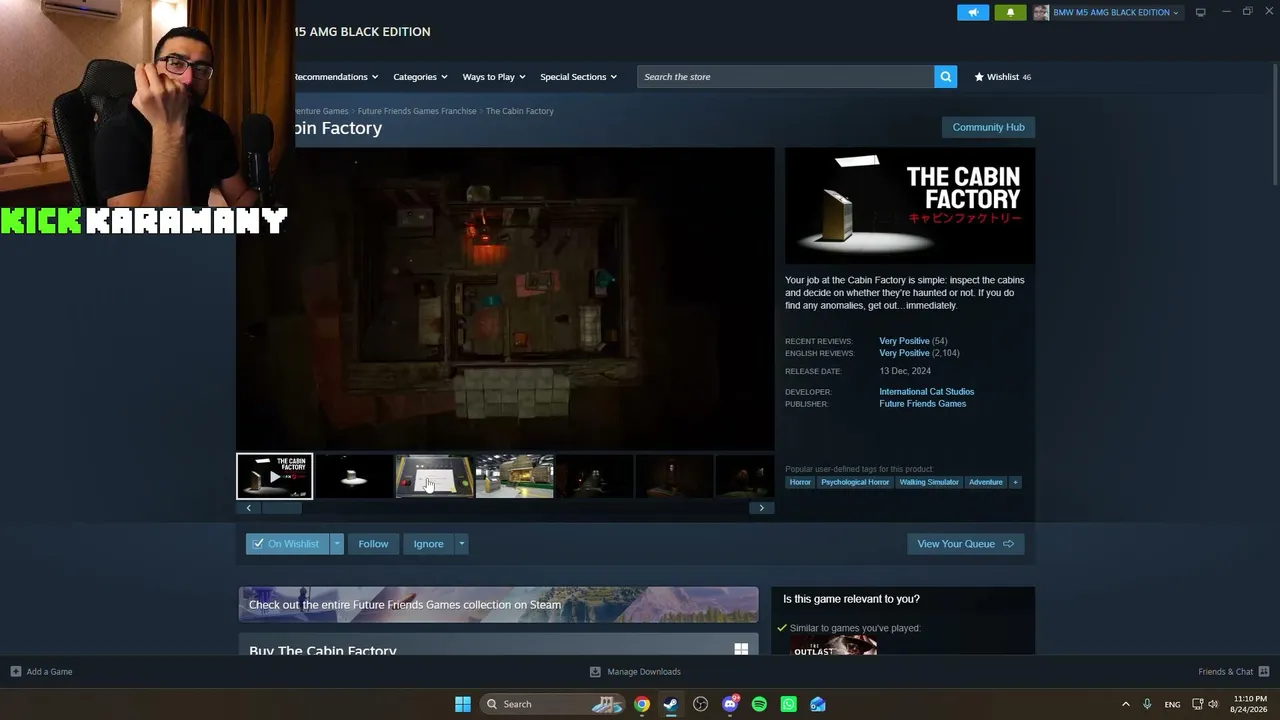Open Google Chrome from the taskbar

[642, 704]
